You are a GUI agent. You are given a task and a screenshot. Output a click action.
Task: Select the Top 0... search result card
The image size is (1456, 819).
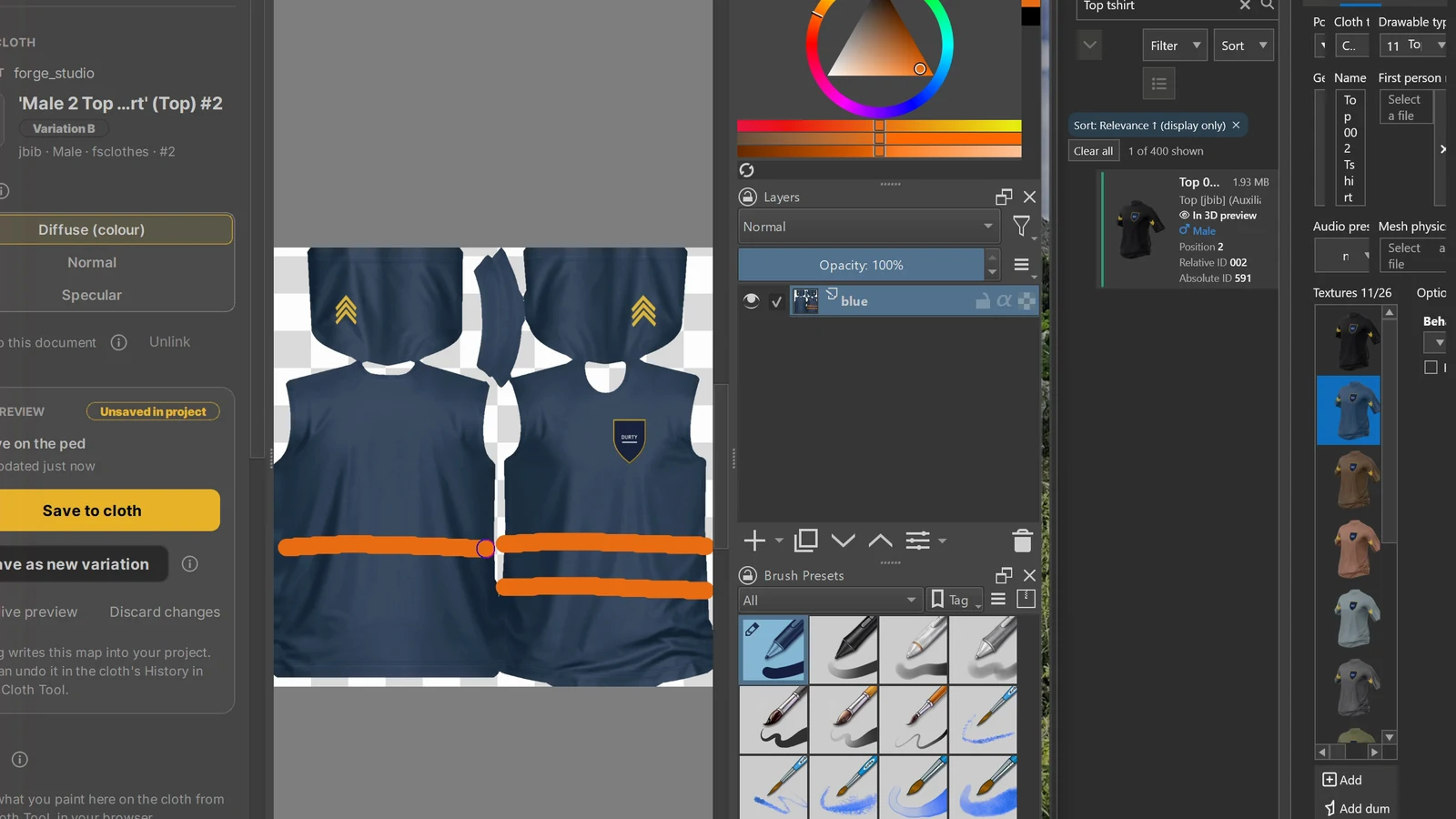pos(1188,229)
